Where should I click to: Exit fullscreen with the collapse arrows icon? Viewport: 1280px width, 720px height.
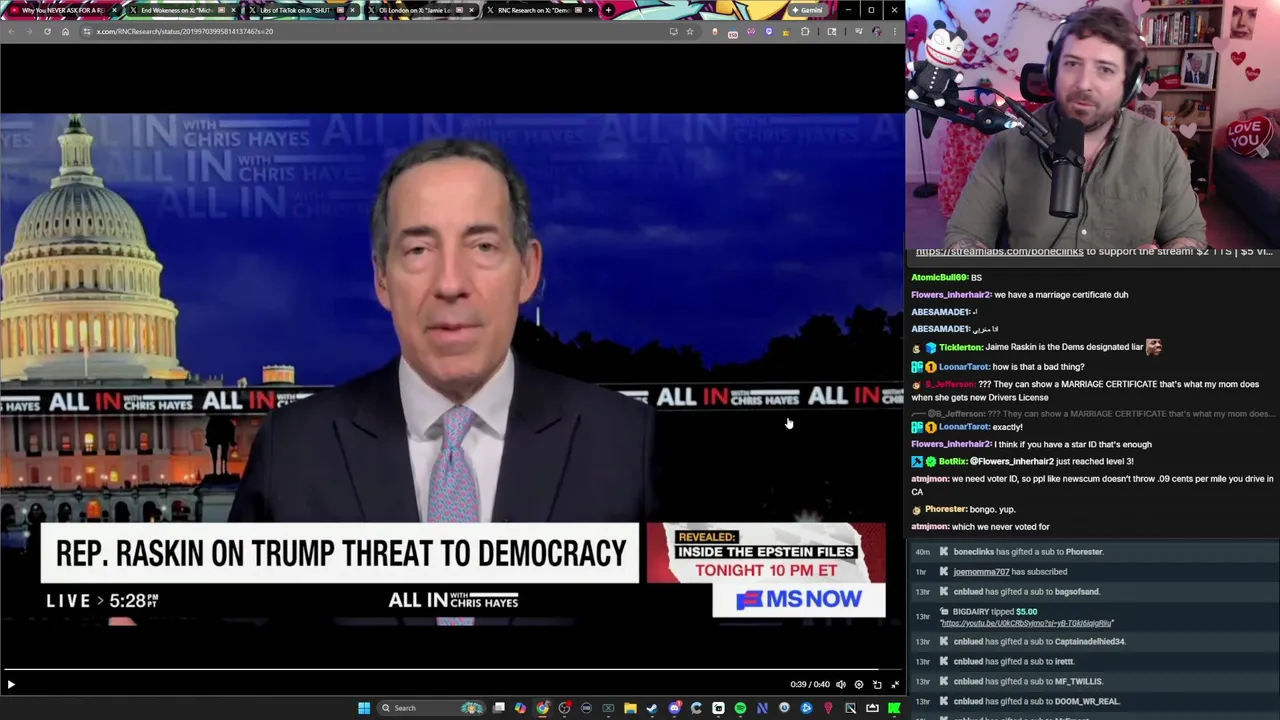pyautogui.click(x=895, y=684)
